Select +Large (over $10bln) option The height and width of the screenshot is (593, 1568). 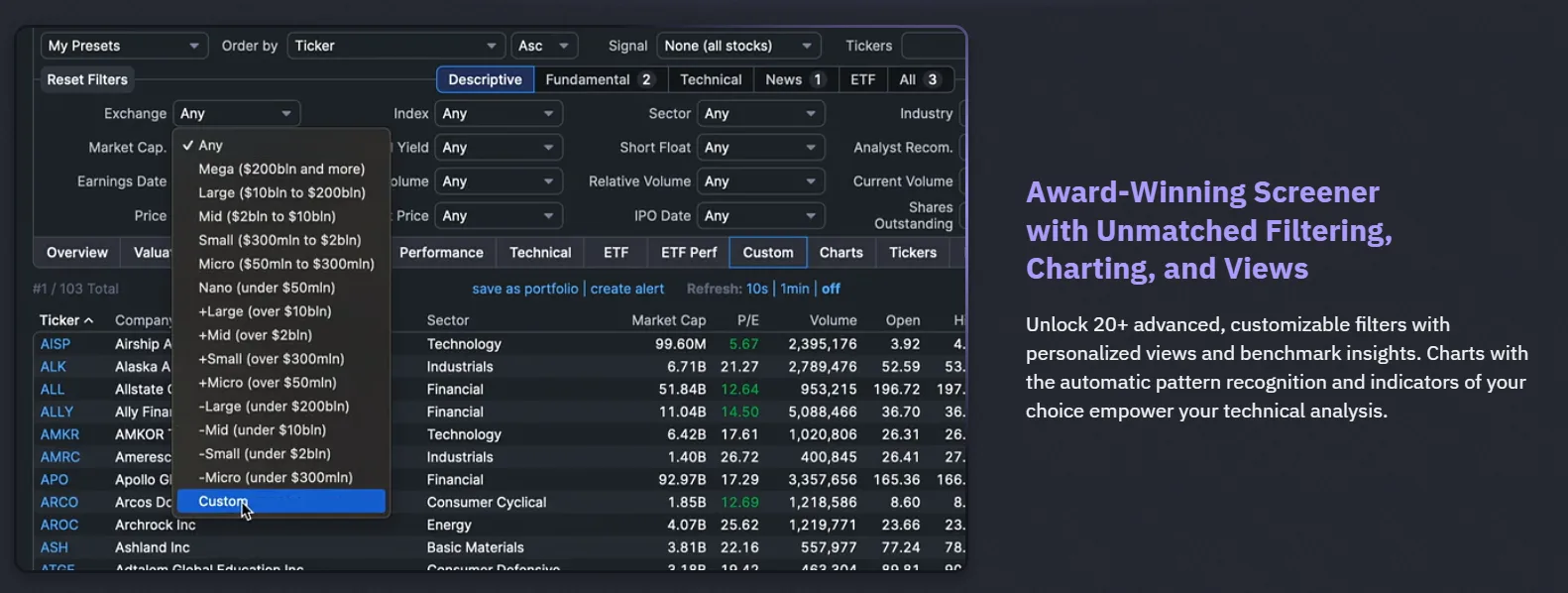(281, 311)
